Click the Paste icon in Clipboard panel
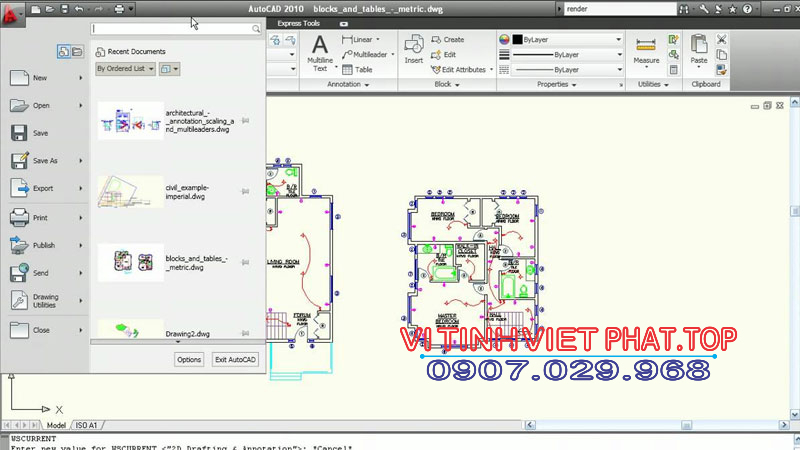800x450 pixels. click(699, 49)
